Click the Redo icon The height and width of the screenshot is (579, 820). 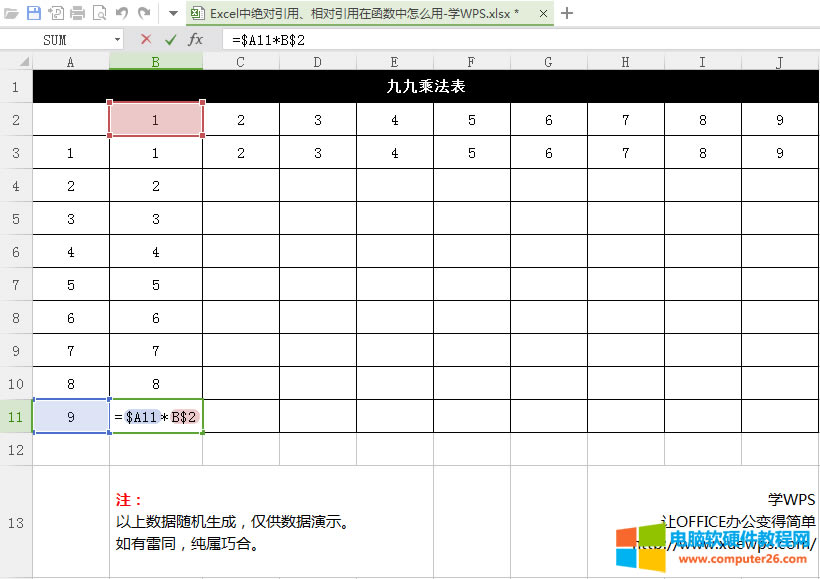[x=144, y=13]
